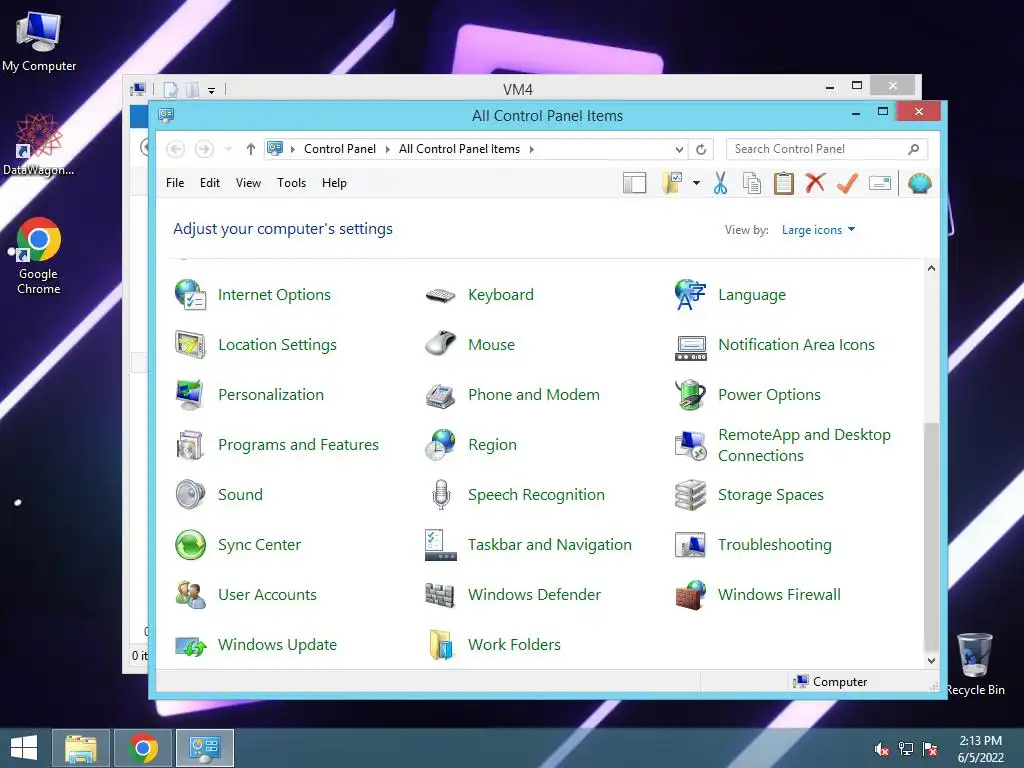
Task: Open the Keyboard settings icon
Action: 440,295
